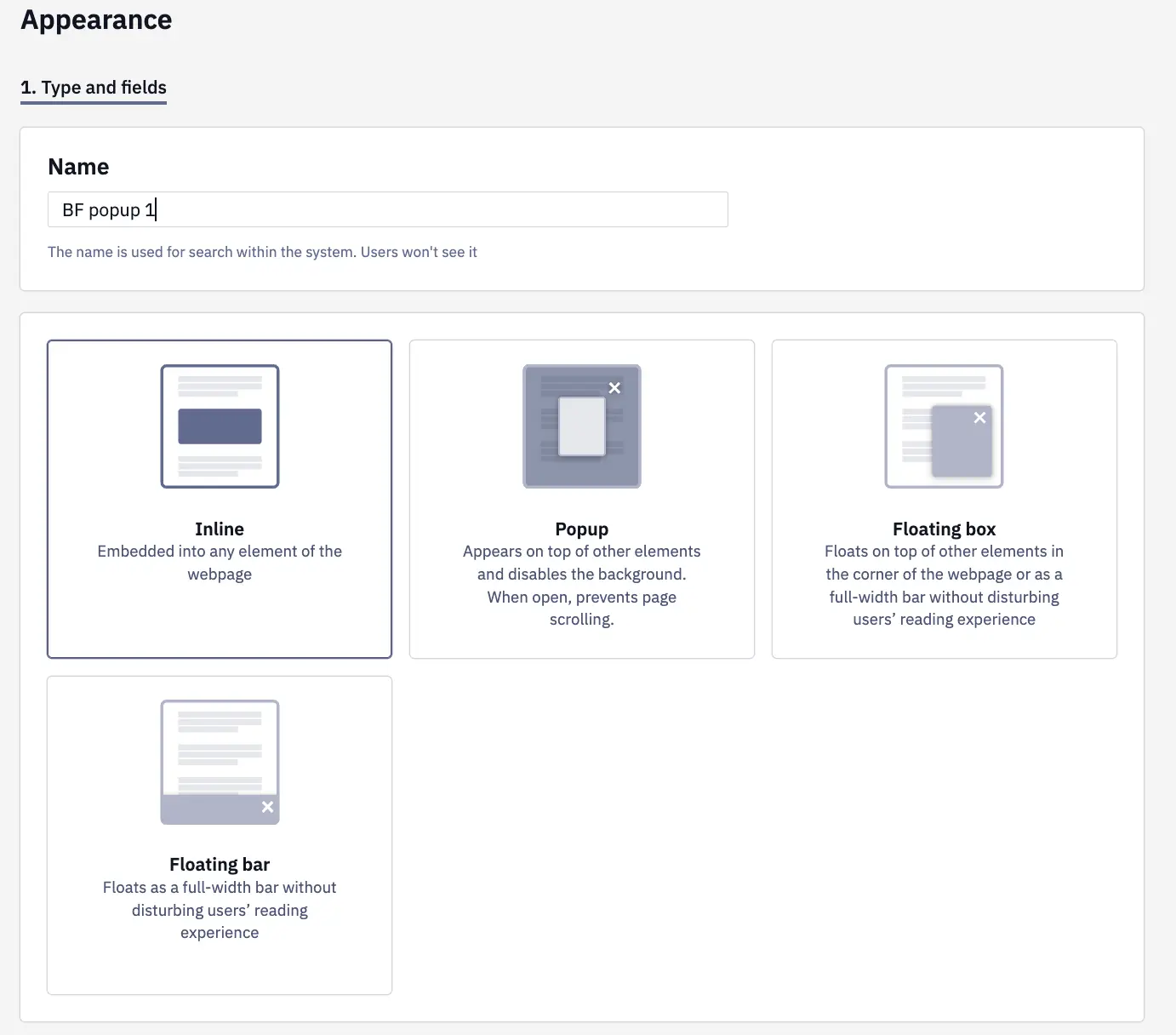Select the Popup card title
The image size is (1176, 1035).
point(582,529)
